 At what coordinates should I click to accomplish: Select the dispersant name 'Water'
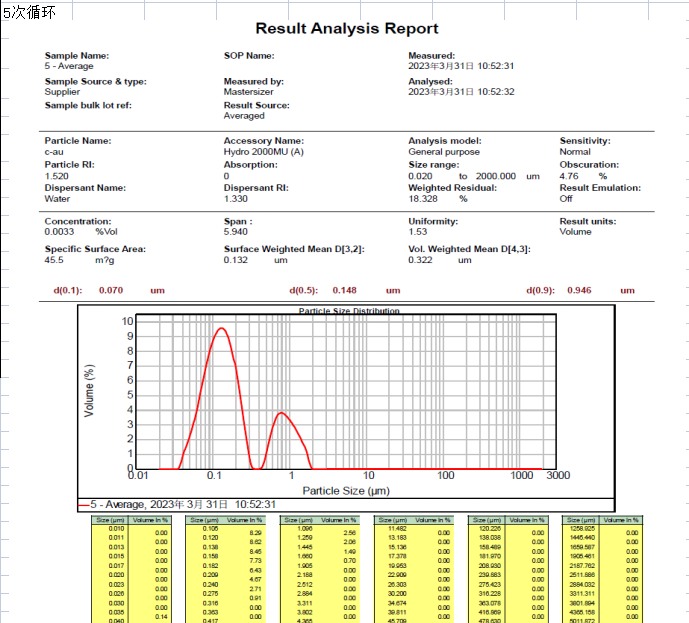point(57,199)
